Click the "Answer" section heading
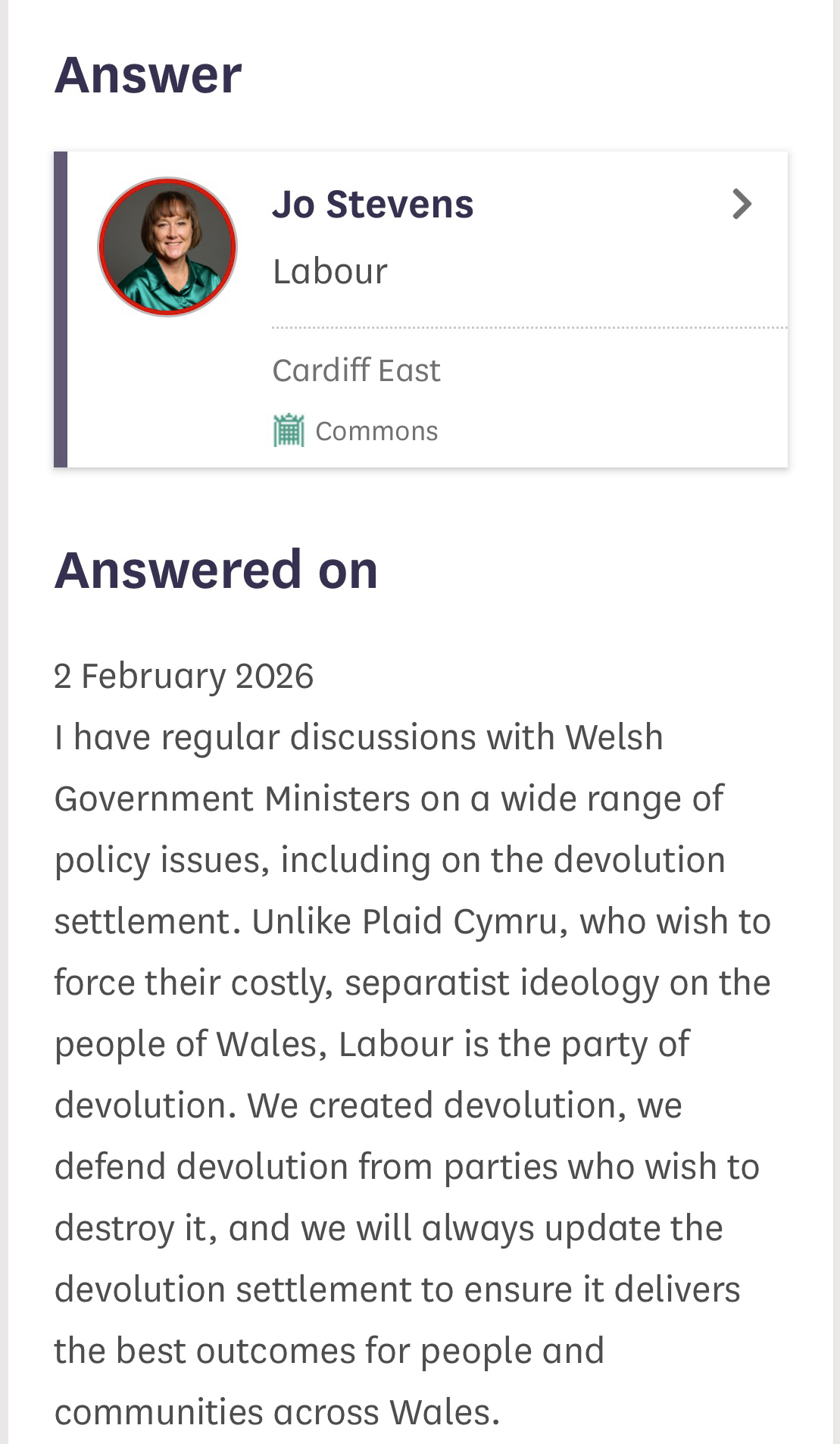 pos(148,75)
